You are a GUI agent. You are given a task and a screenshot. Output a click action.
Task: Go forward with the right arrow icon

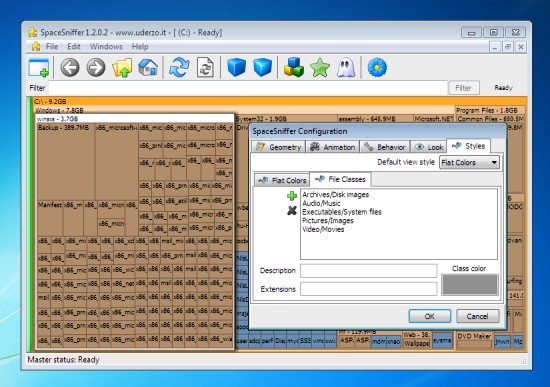(96, 67)
